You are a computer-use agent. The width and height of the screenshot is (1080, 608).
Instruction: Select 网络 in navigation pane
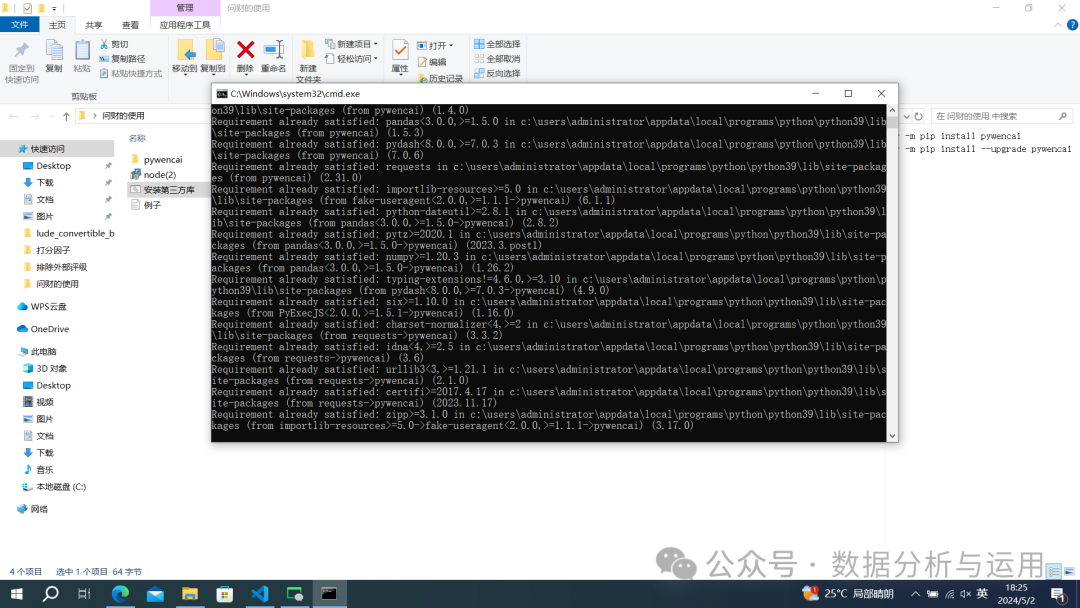click(x=39, y=510)
